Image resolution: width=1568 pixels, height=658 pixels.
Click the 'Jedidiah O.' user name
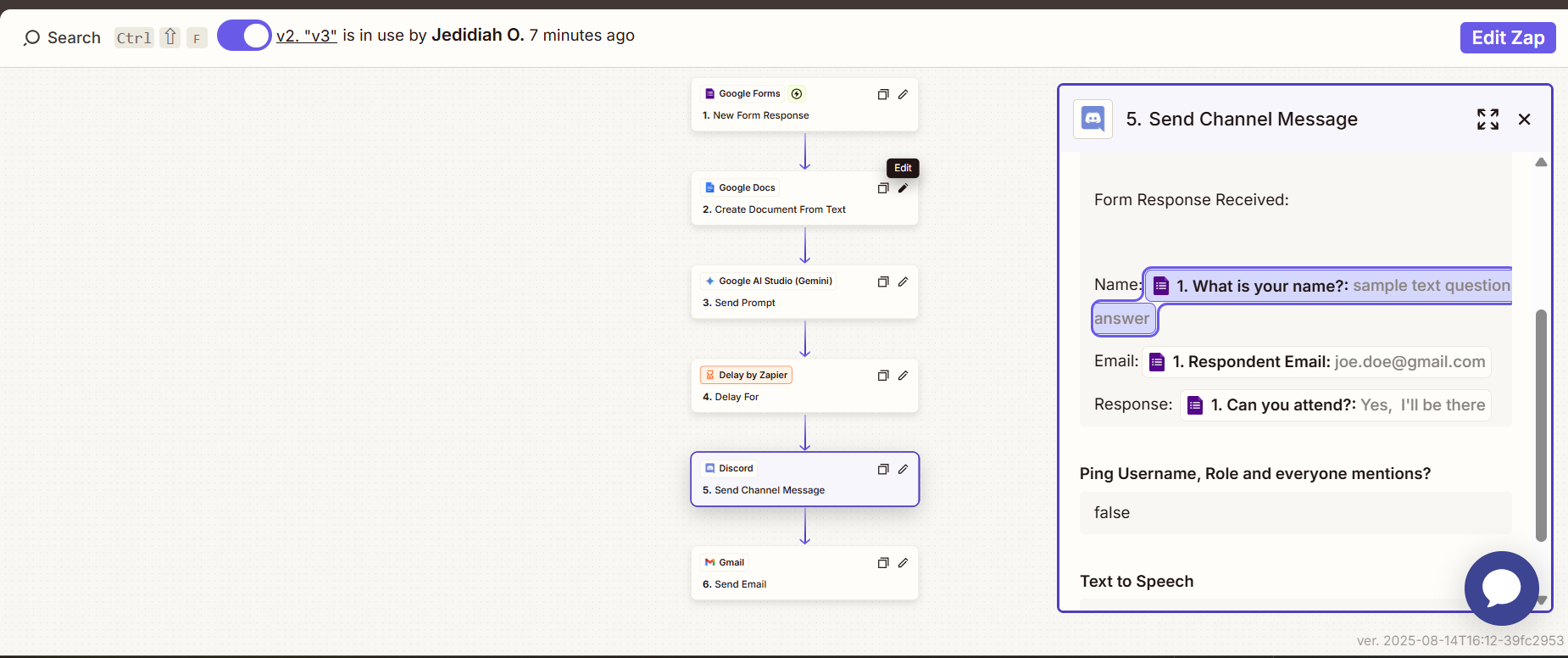click(x=478, y=36)
